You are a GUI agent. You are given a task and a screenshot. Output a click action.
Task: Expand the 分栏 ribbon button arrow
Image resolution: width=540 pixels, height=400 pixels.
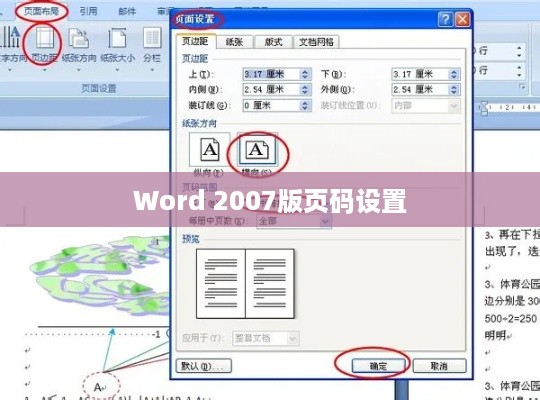152,70
